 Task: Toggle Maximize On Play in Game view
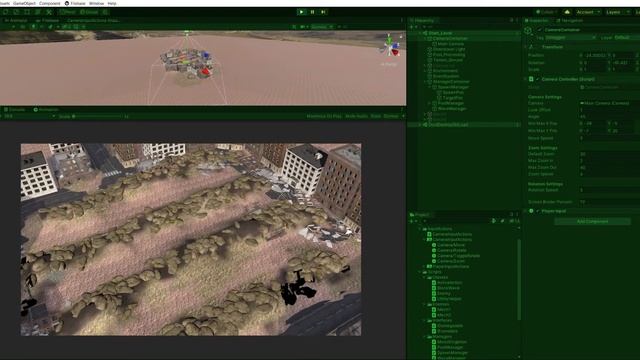(324, 116)
